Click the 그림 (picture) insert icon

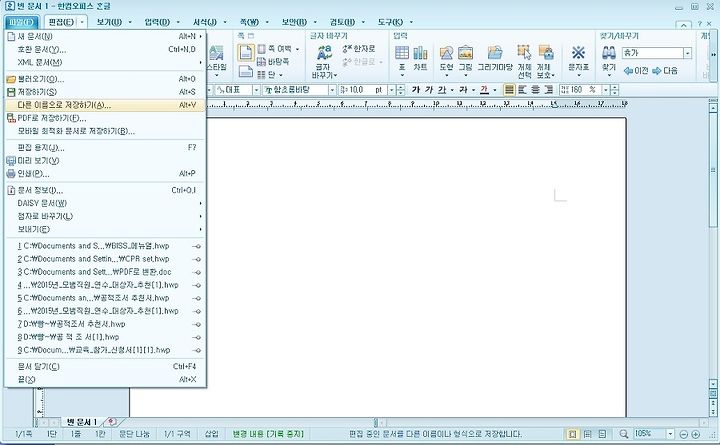tap(465, 53)
